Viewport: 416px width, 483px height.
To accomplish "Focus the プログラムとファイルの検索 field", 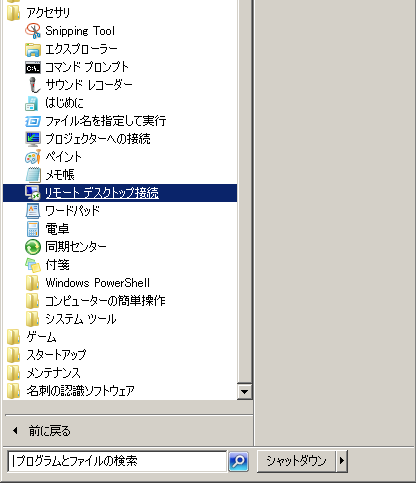I will coord(117,461).
